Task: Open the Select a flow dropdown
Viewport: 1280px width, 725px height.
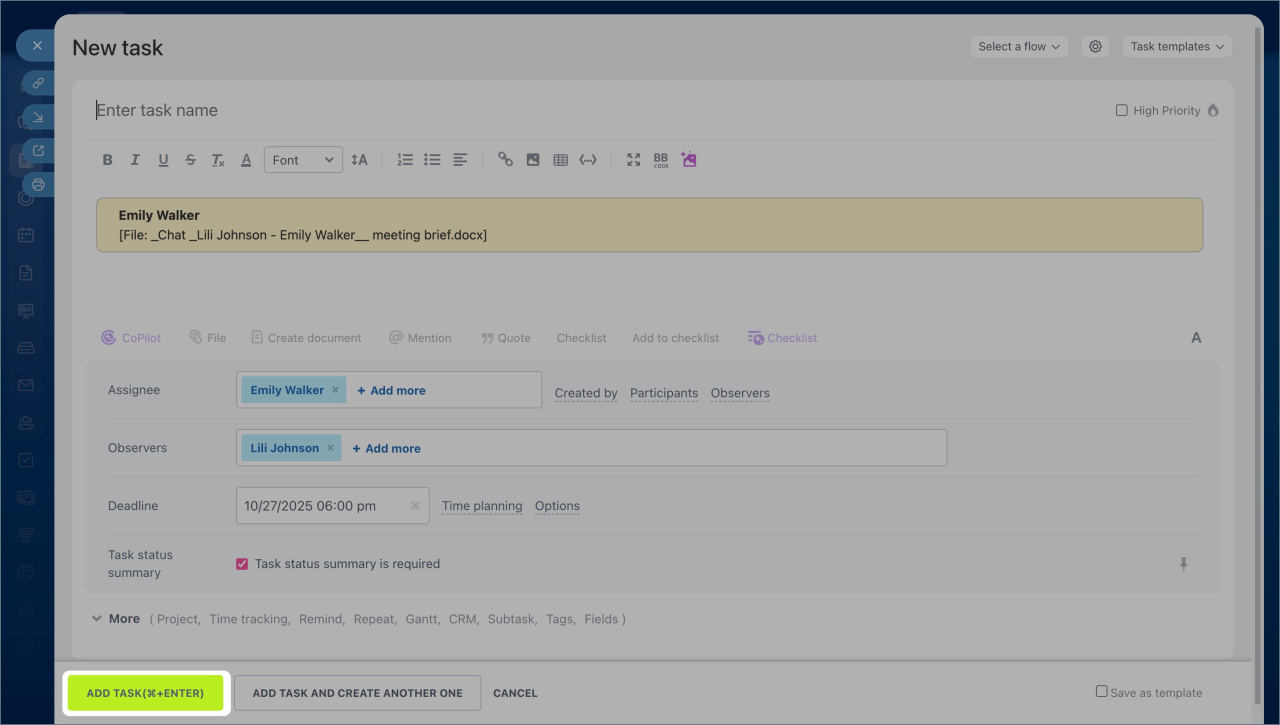Action: [1018, 47]
